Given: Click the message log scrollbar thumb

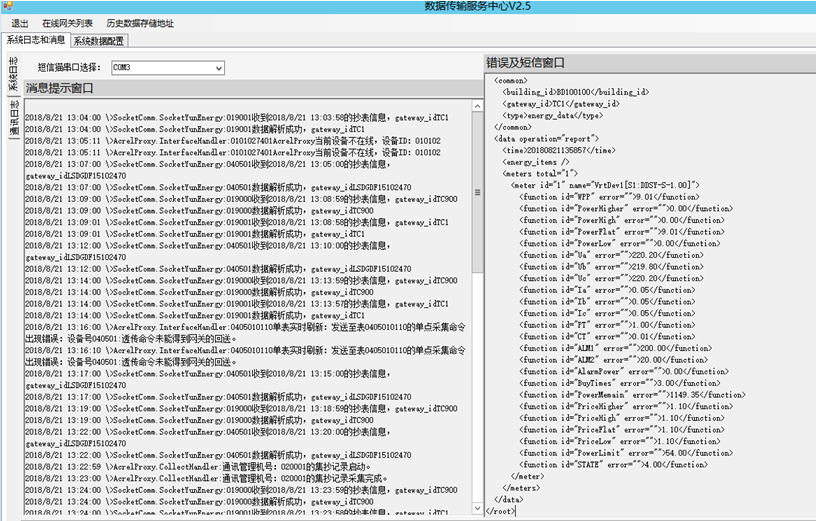Looking at the screenshot, I should [x=477, y=193].
